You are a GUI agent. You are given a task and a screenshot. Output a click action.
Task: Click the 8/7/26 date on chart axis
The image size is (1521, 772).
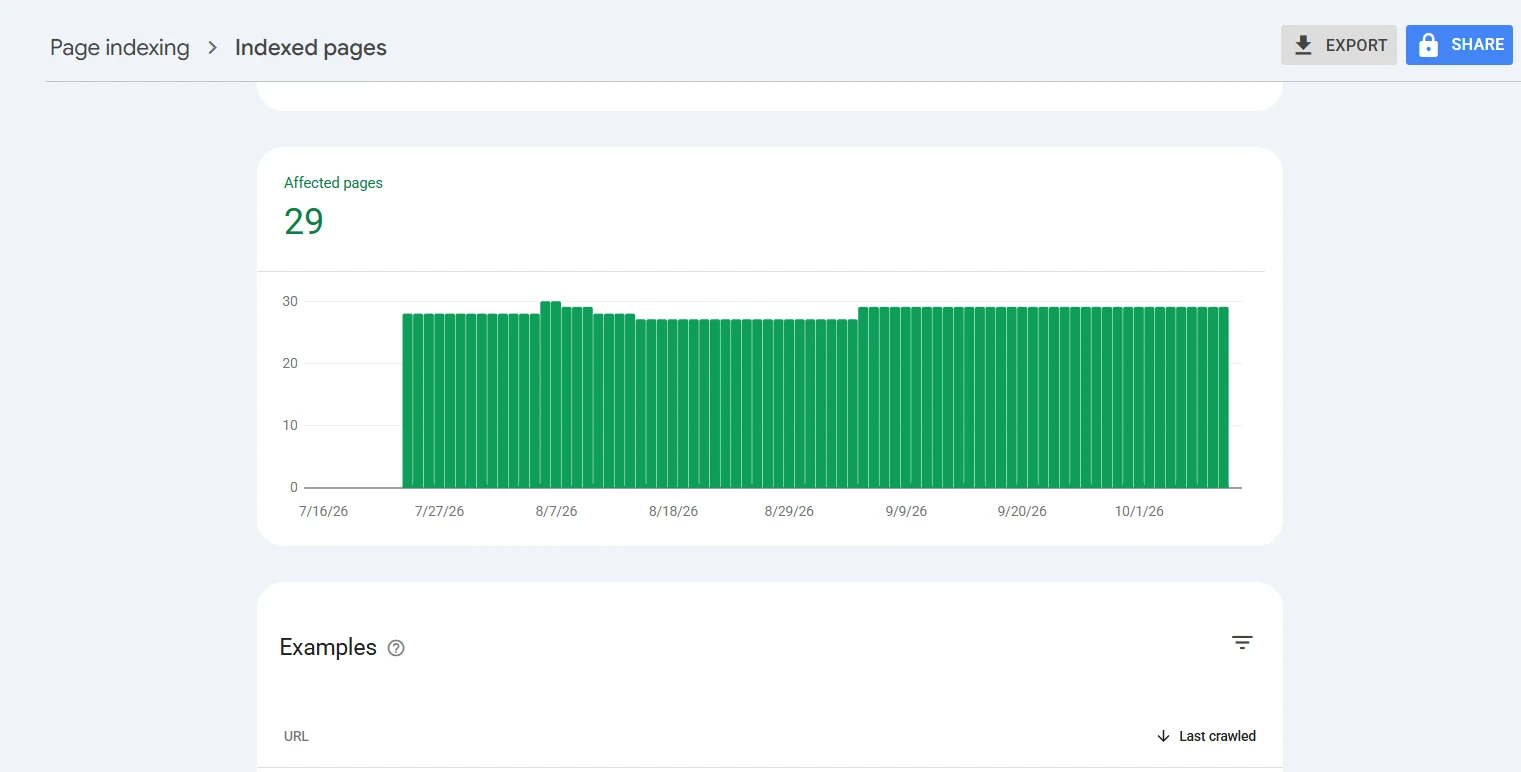coord(556,511)
